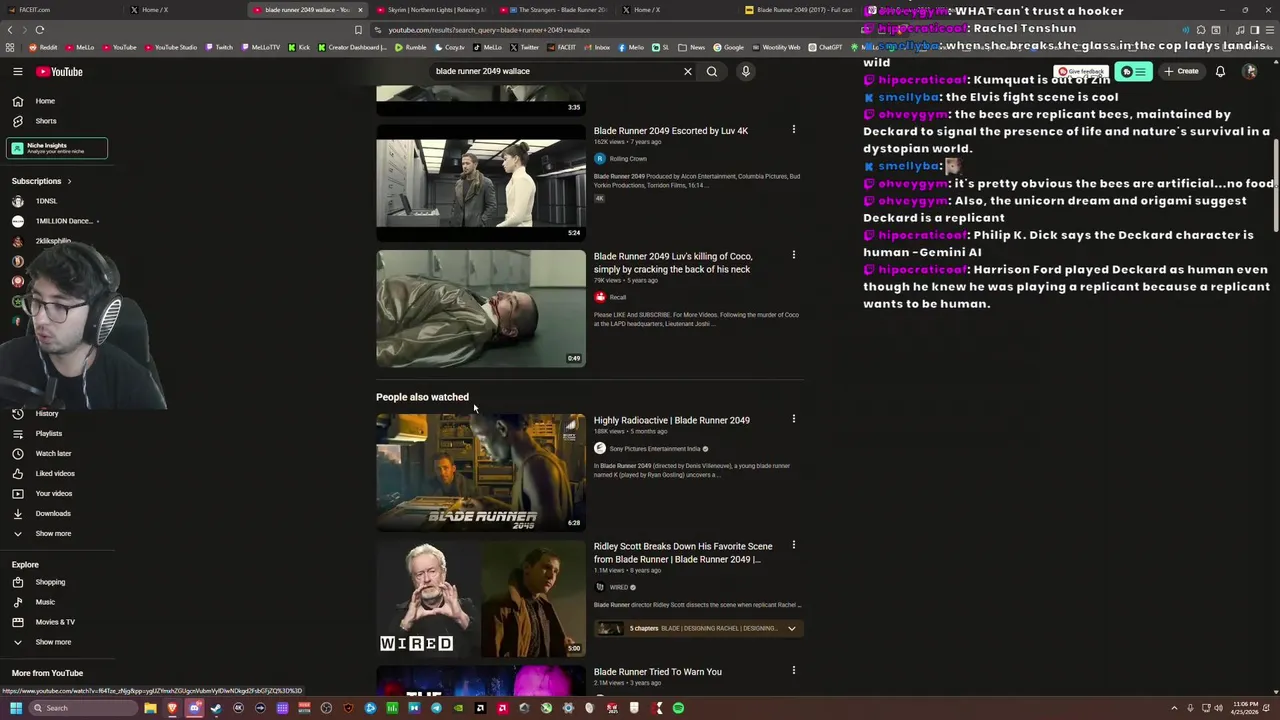Click the search magnifier button
The image size is (1280, 720).
[712, 71]
